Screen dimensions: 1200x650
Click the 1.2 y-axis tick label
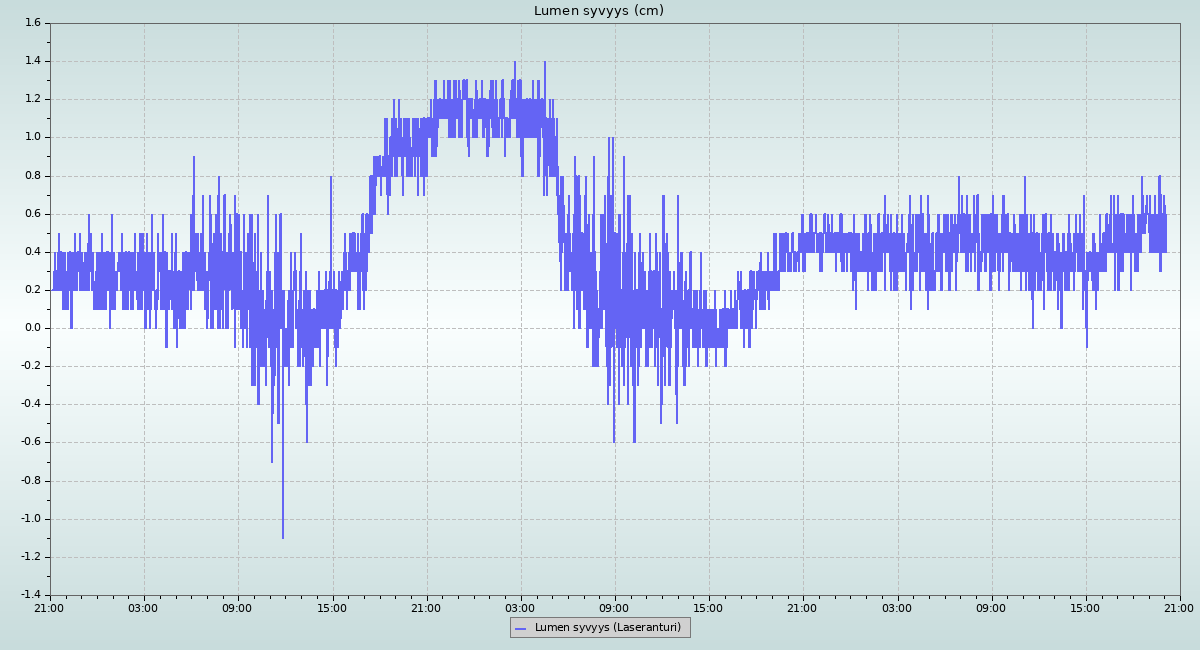32,99
